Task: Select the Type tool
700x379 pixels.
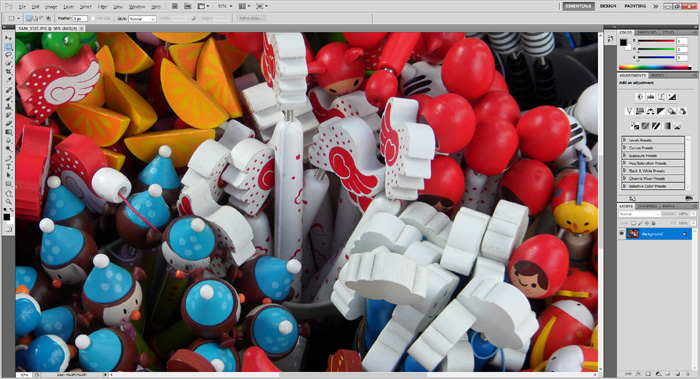Action: (8, 167)
